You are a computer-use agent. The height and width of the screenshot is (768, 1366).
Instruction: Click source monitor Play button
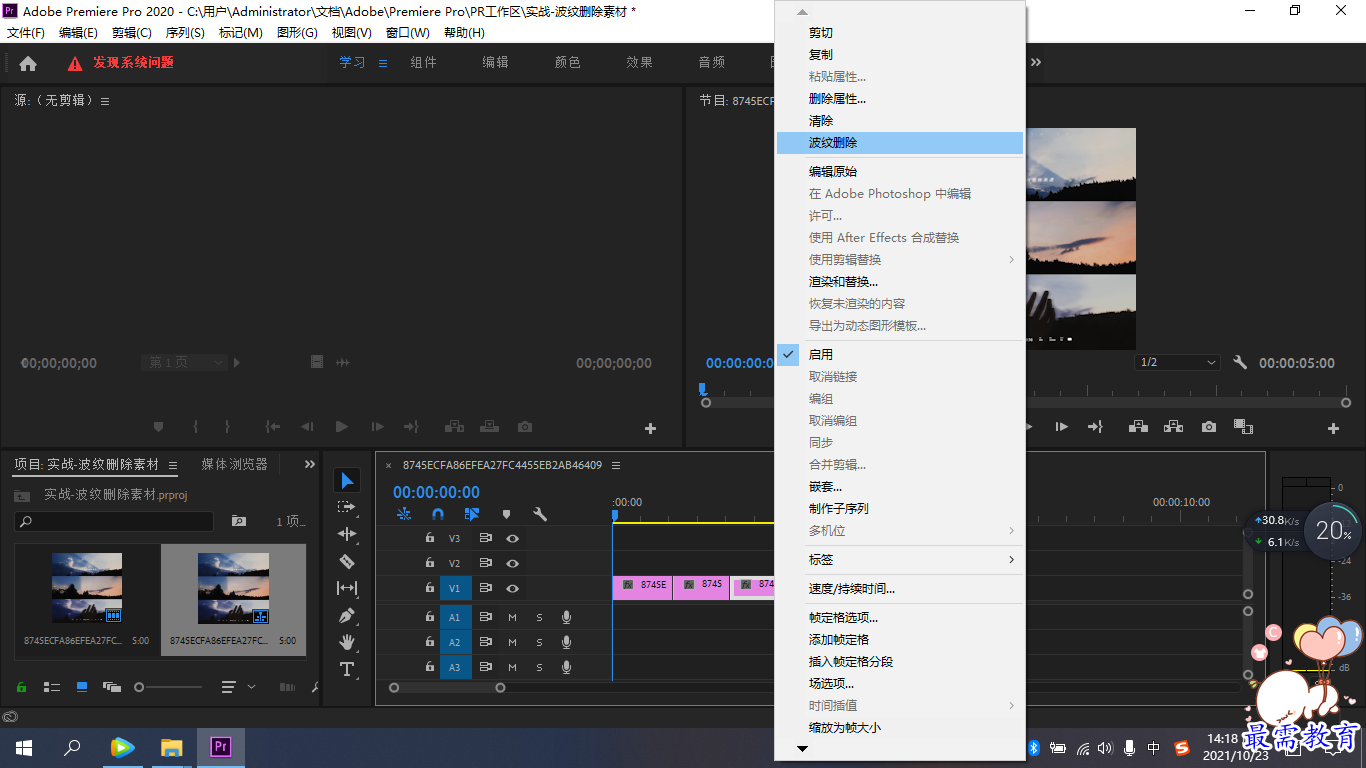(342, 427)
